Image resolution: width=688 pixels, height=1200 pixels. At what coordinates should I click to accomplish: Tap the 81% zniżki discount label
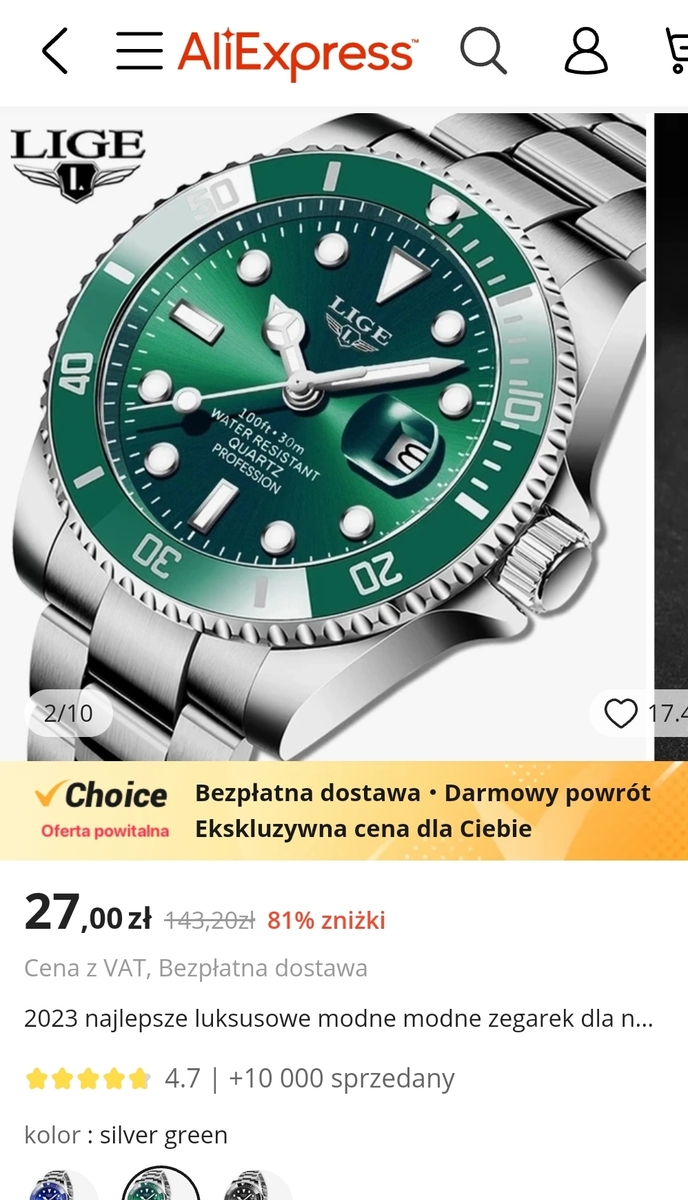click(x=326, y=920)
